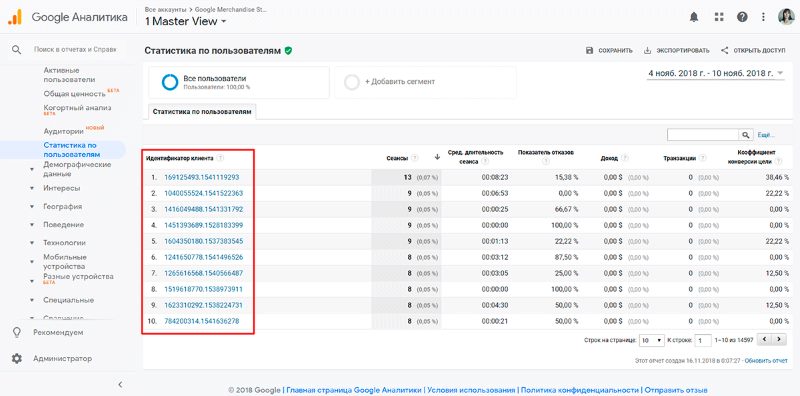The image size is (800, 396).
Task: Open client ID 784200314.1541636278
Action: [202, 321]
